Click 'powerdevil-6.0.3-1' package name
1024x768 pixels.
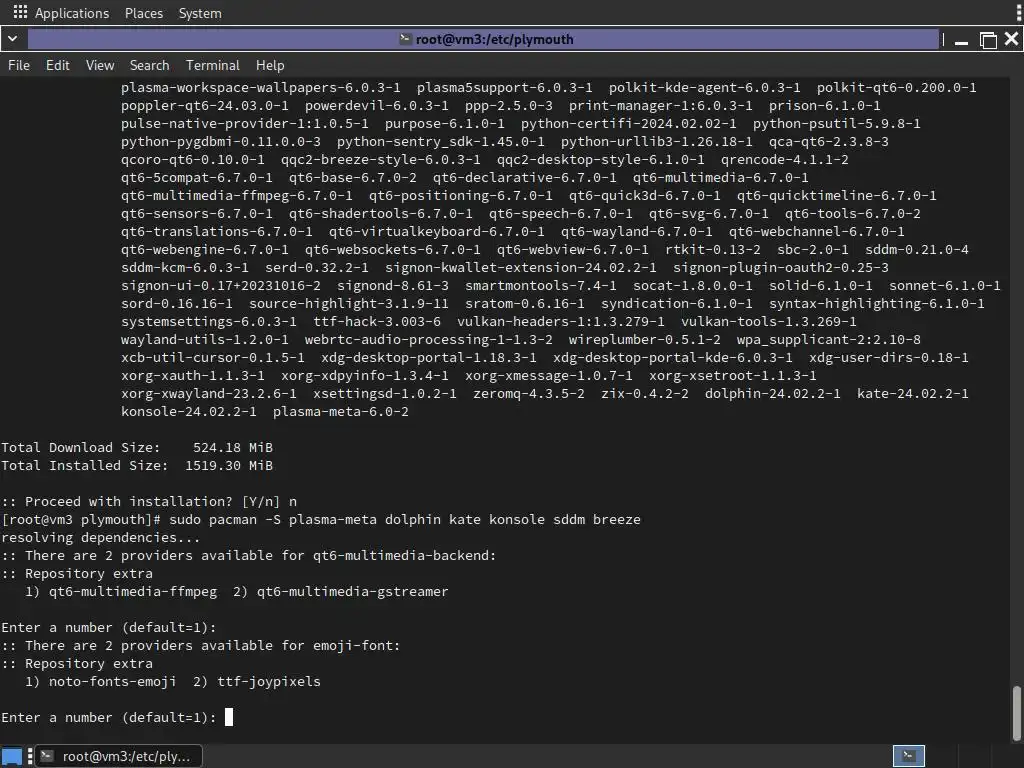click(377, 106)
